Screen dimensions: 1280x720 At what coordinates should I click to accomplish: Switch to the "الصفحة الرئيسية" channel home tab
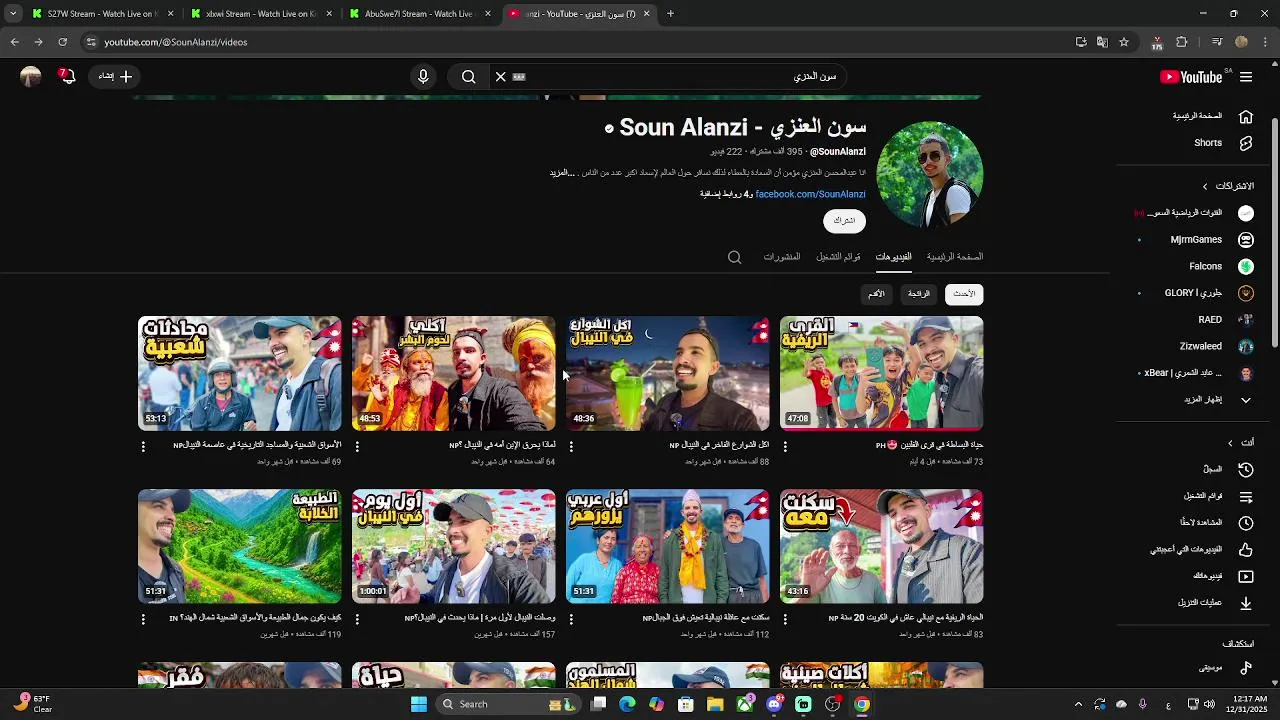[954, 257]
